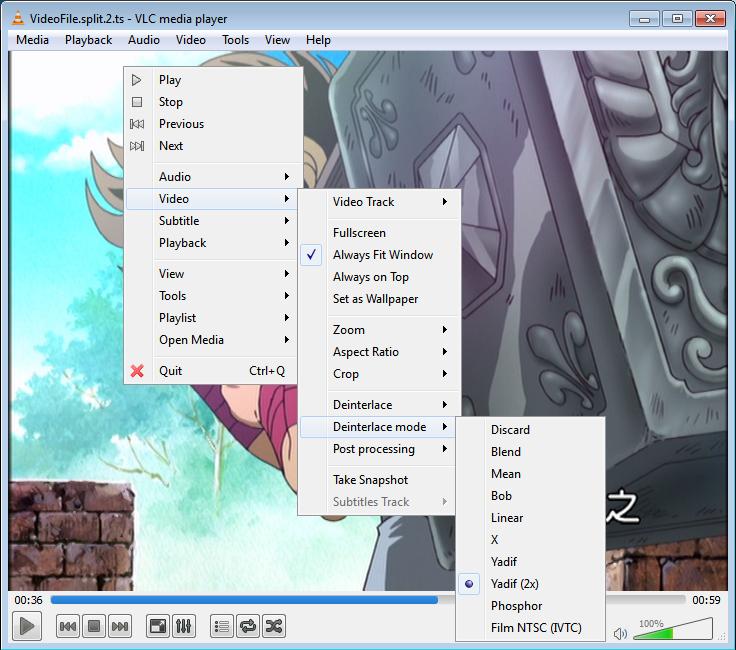Expand the Playback submenu in context menu

[x=211, y=243]
